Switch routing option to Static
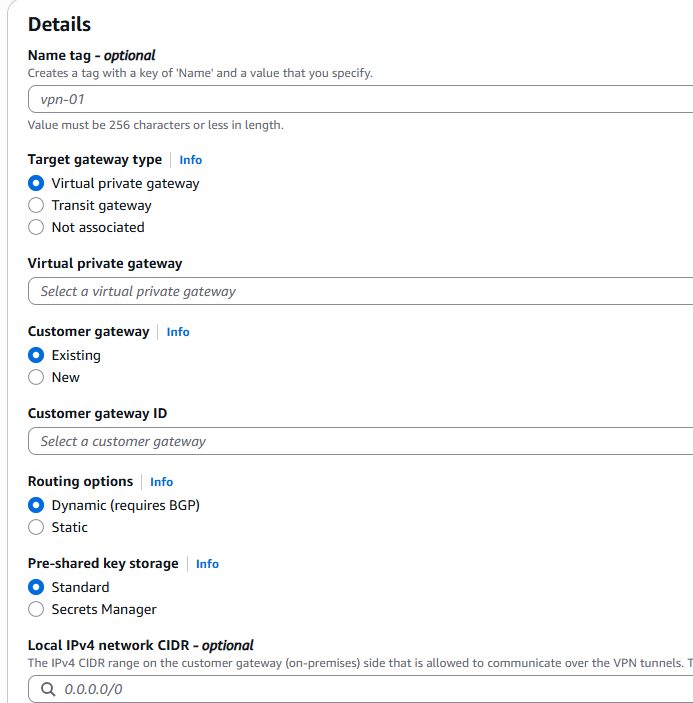 (36, 527)
